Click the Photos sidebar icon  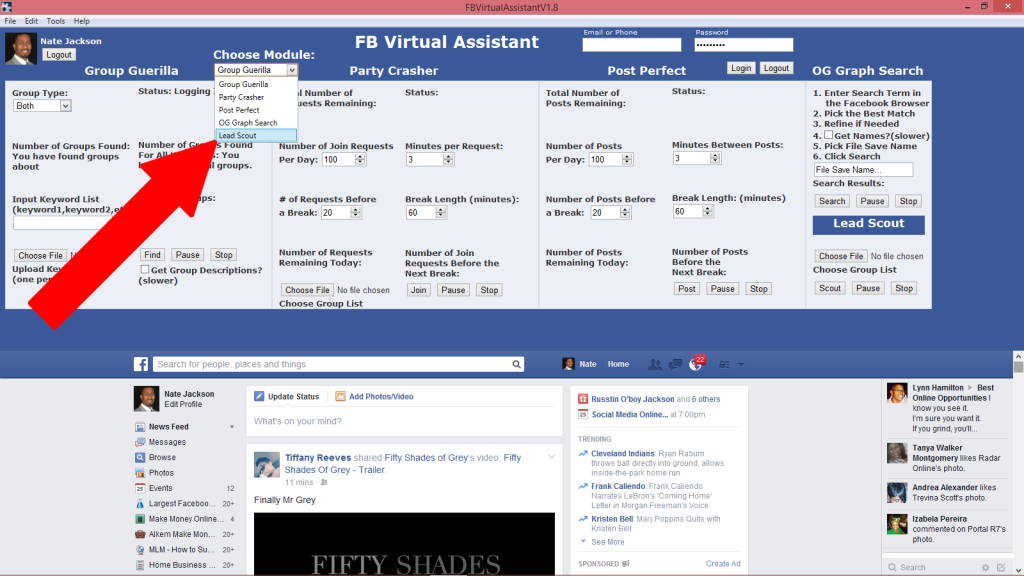click(x=140, y=473)
